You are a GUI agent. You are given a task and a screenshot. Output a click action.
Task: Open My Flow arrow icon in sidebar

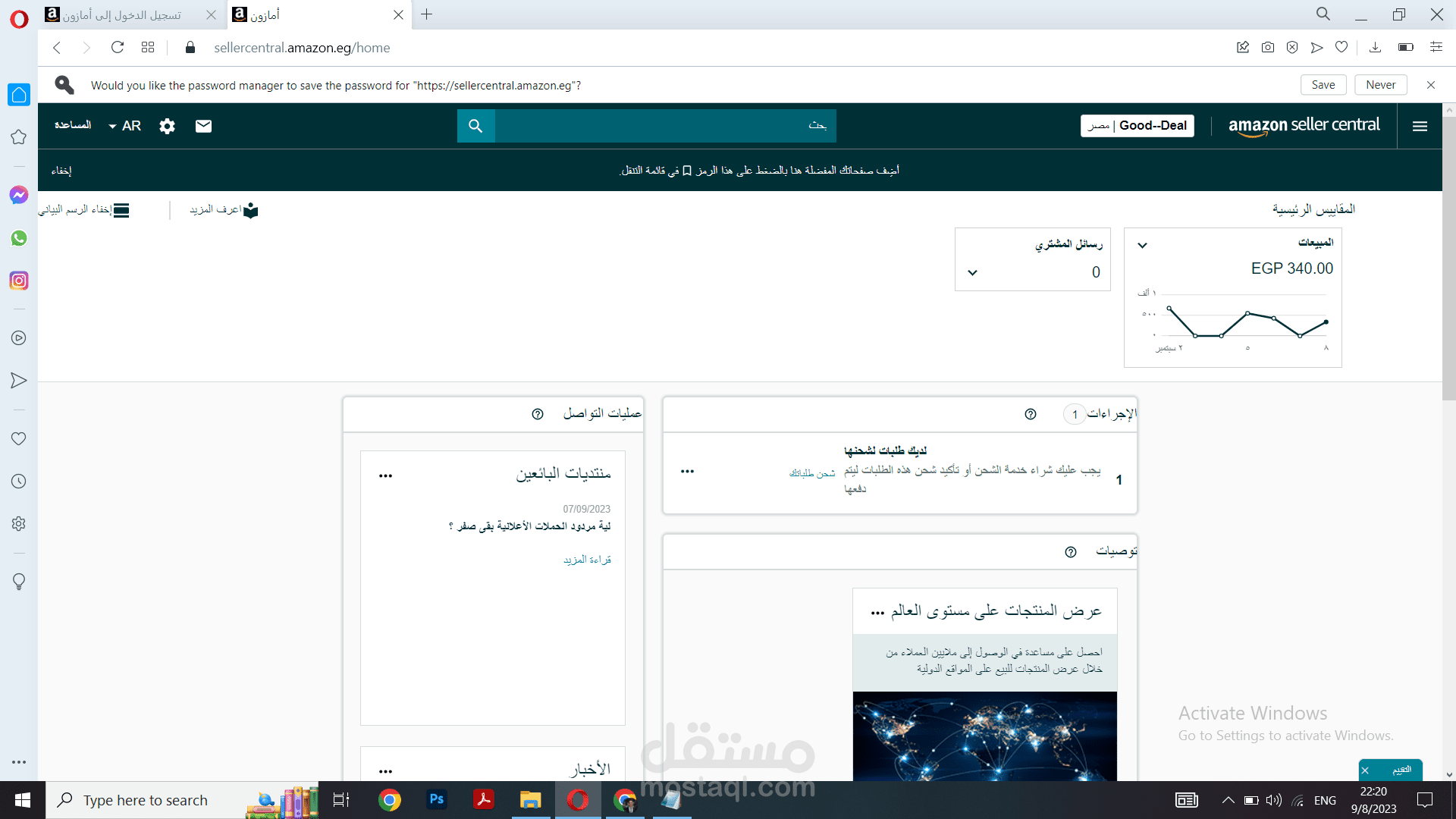point(19,381)
